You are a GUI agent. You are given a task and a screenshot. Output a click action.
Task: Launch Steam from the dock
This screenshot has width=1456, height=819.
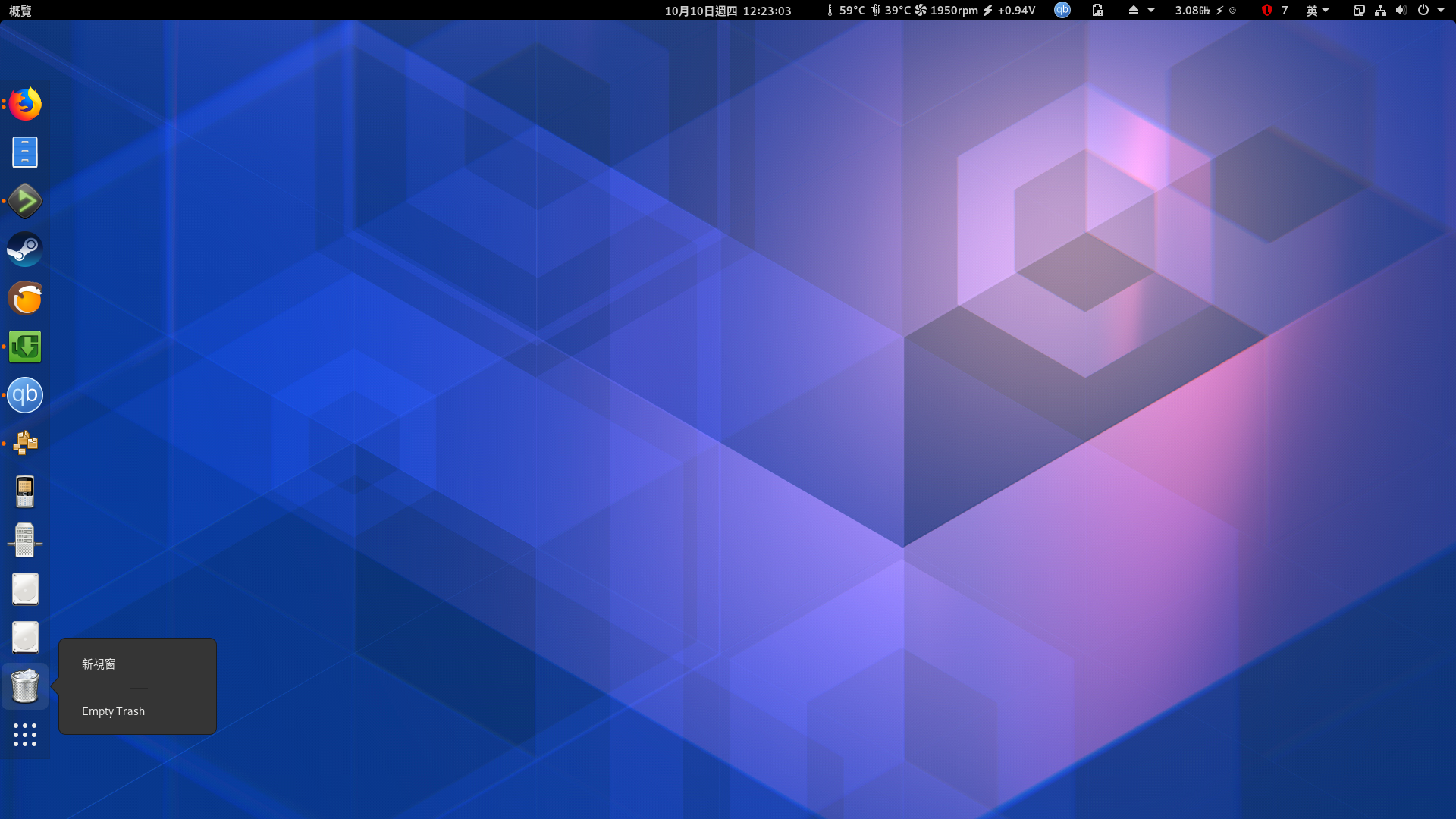pos(25,249)
